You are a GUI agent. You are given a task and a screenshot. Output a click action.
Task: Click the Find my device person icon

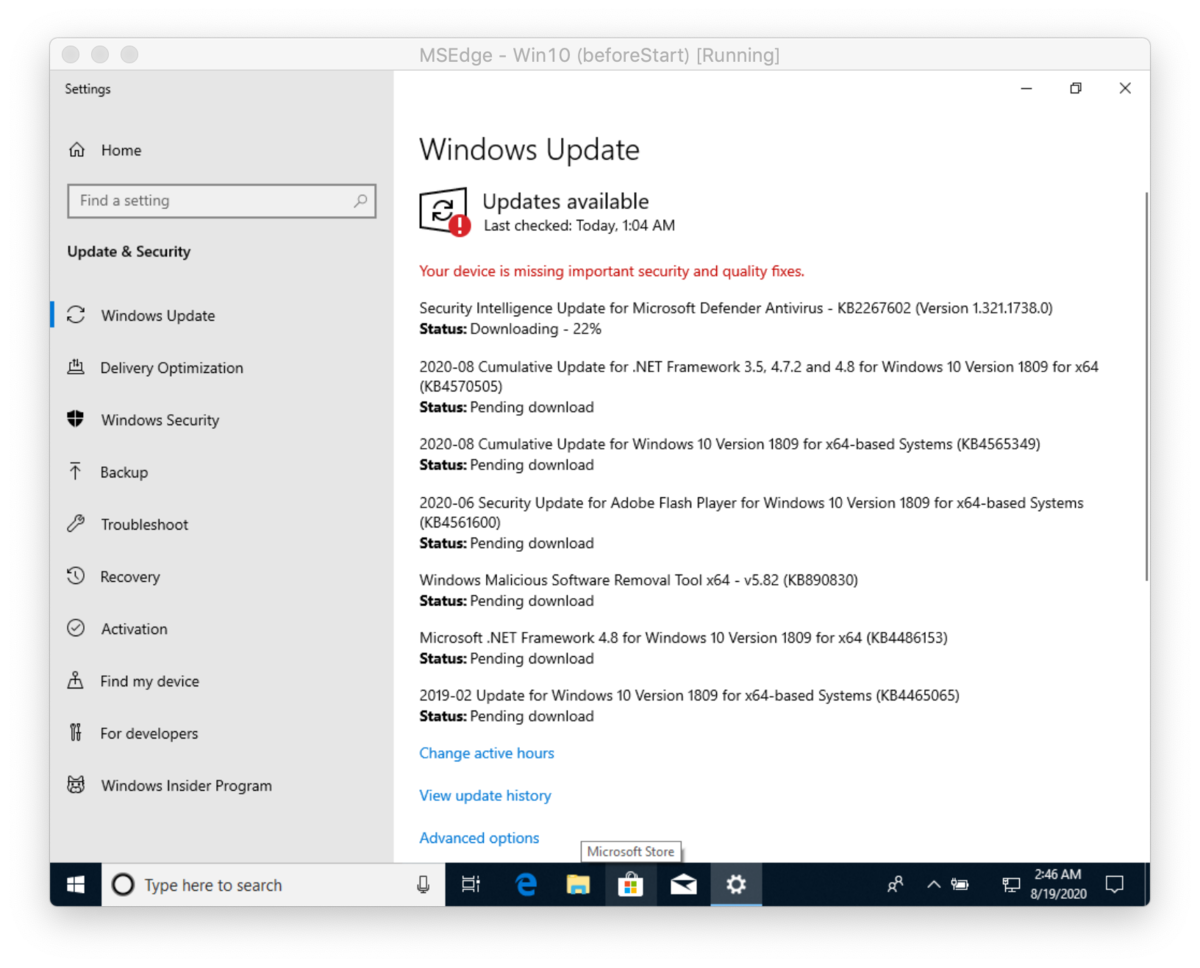76,680
